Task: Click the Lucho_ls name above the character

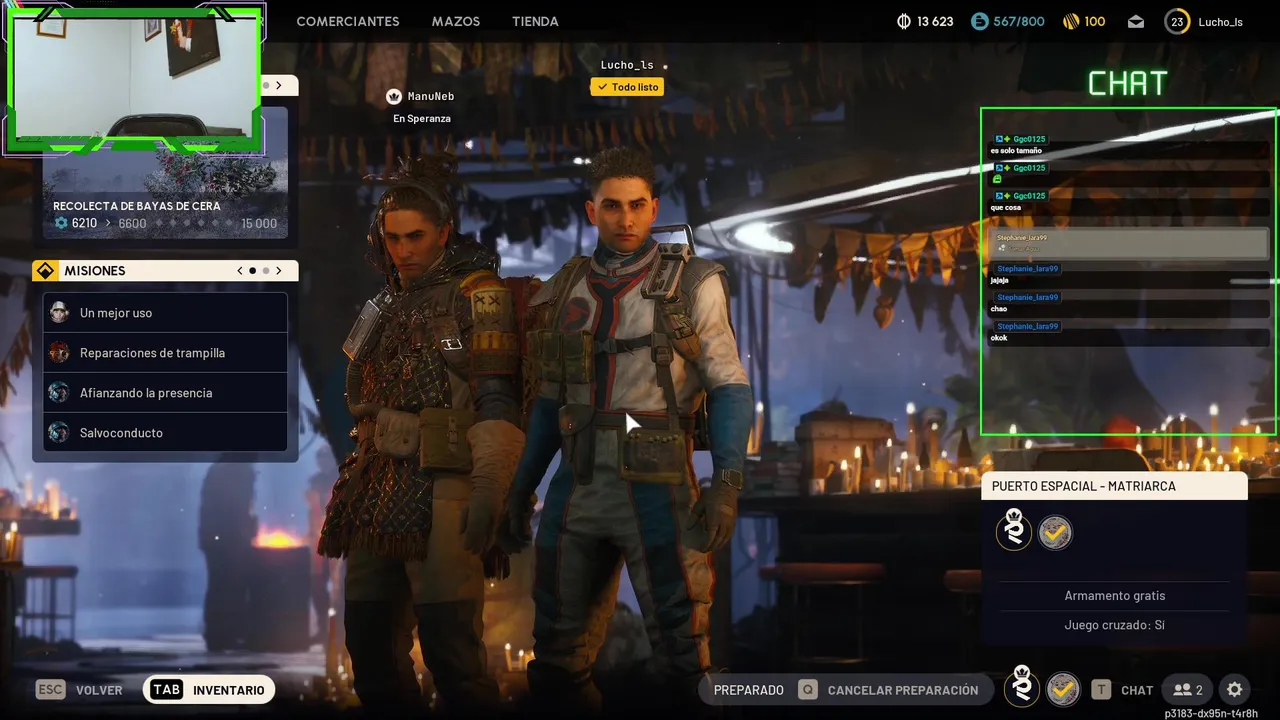Action: pyautogui.click(x=627, y=65)
